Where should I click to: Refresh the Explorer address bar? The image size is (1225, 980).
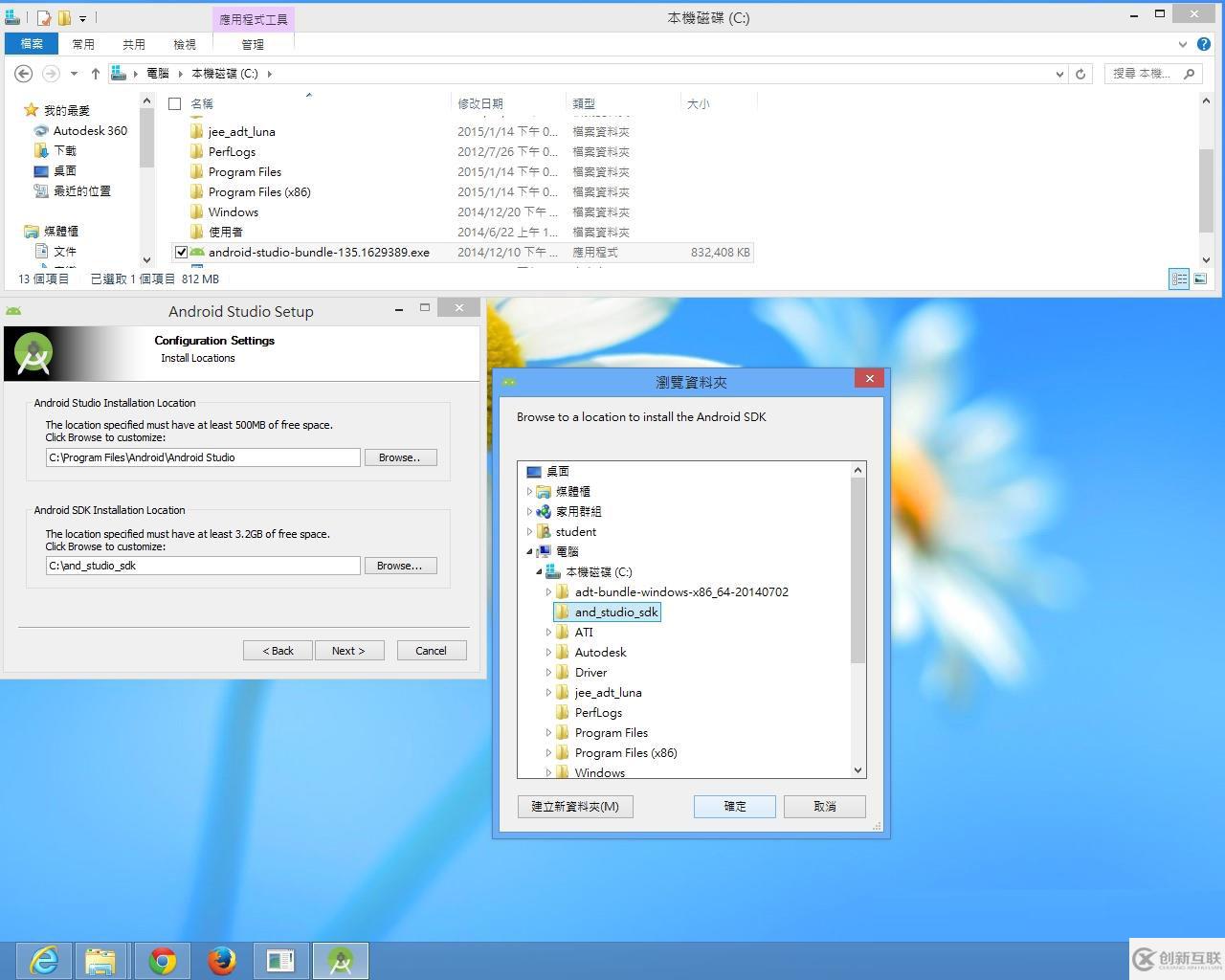tap(1080, 74)
